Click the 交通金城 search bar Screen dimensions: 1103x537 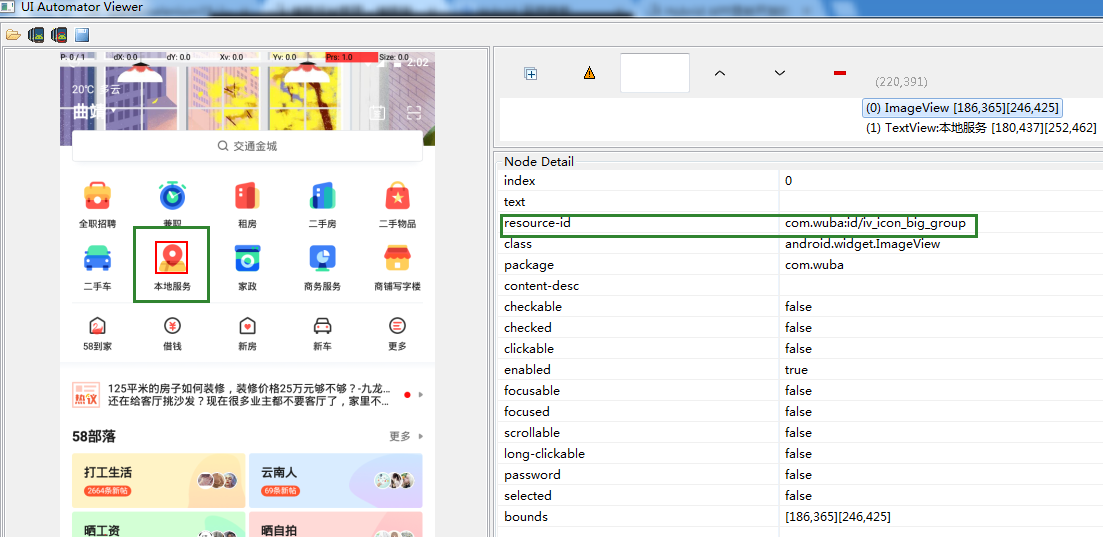248,146
